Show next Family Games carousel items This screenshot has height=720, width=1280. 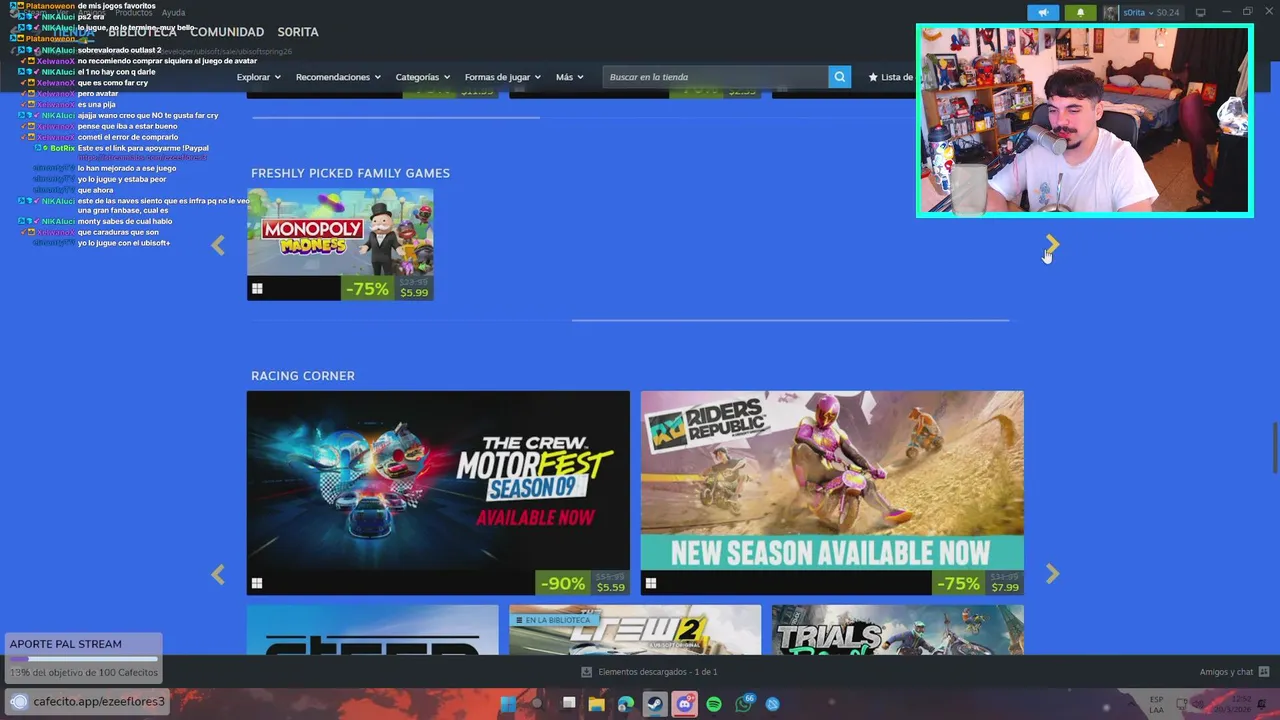pyautogui.click(x=1052, y=245)
